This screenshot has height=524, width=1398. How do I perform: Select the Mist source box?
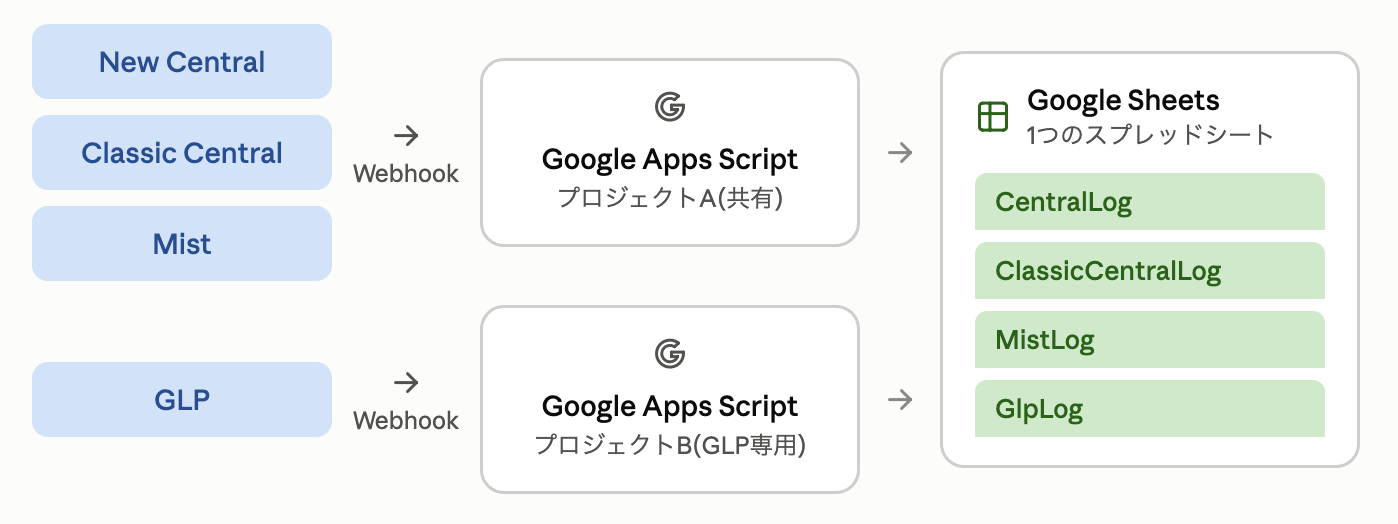pos(182,244)
